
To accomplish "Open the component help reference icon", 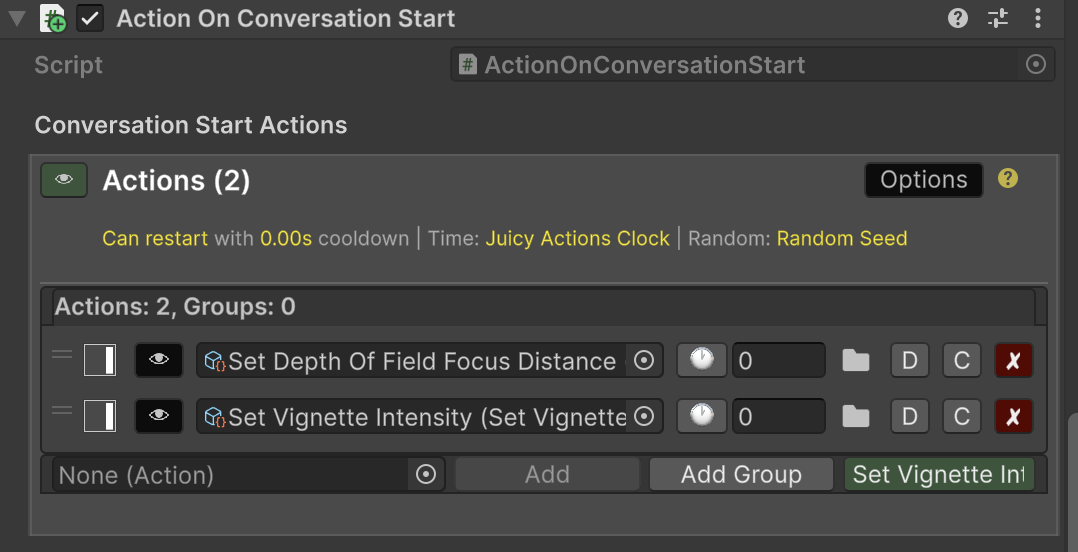I will [958, 18].
